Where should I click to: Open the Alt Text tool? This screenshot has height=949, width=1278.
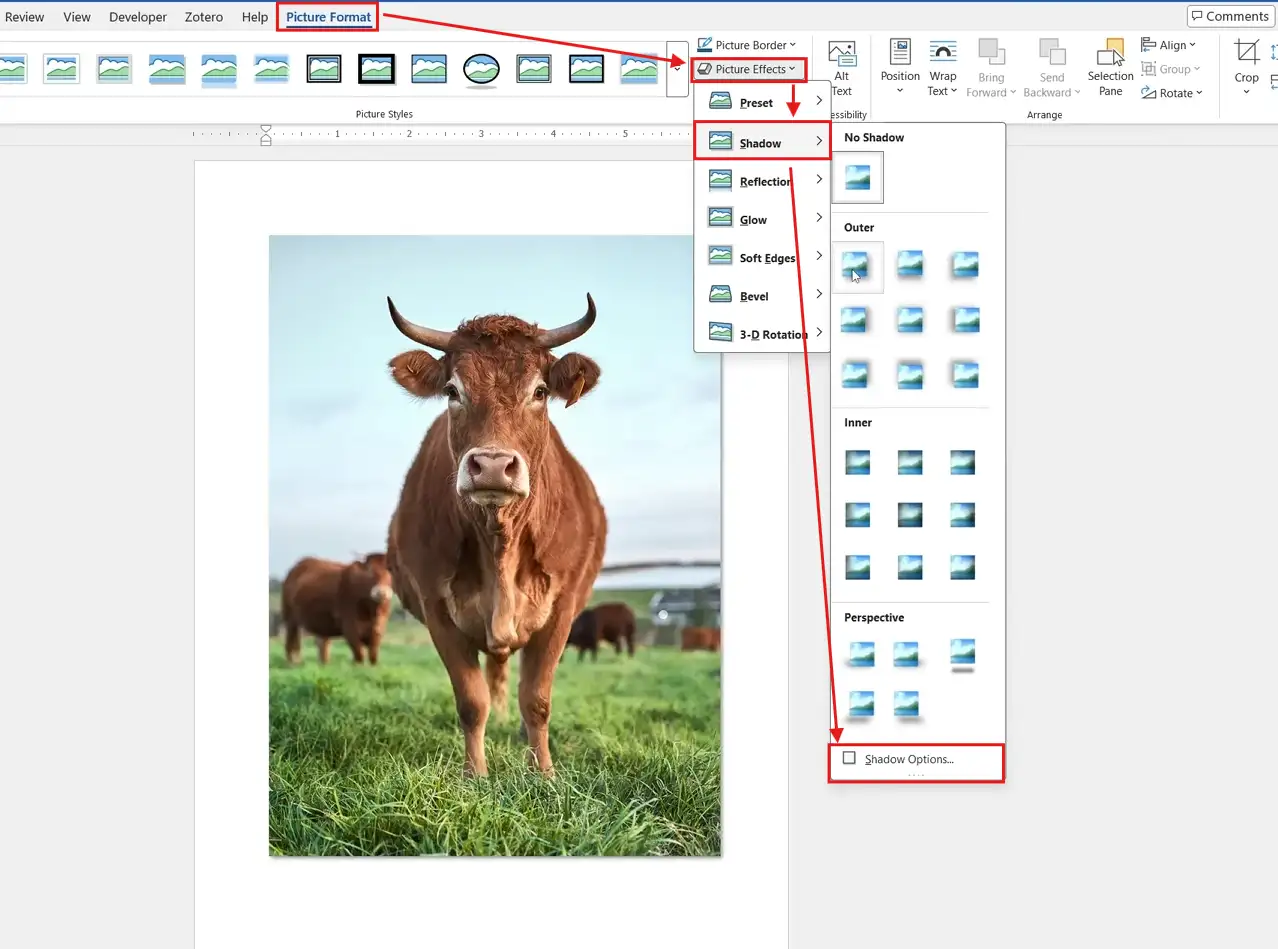tap(842, 68)
